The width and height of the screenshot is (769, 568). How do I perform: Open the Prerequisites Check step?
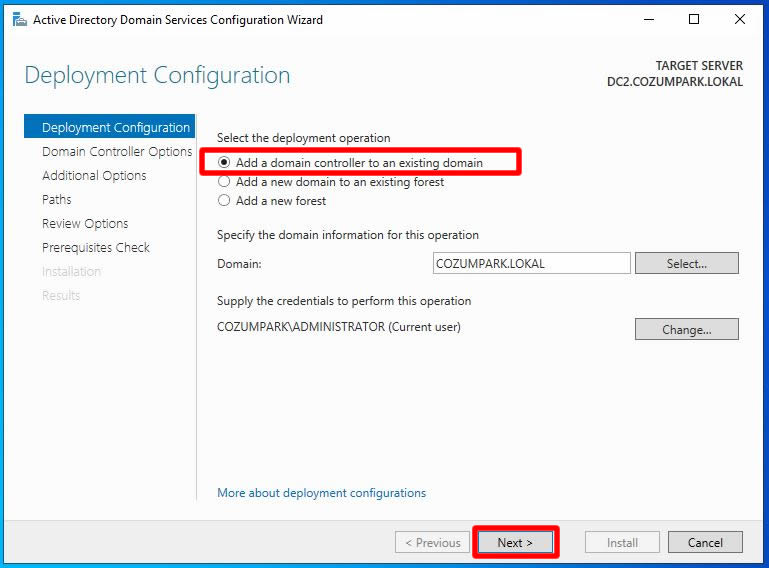click(96, 248)
